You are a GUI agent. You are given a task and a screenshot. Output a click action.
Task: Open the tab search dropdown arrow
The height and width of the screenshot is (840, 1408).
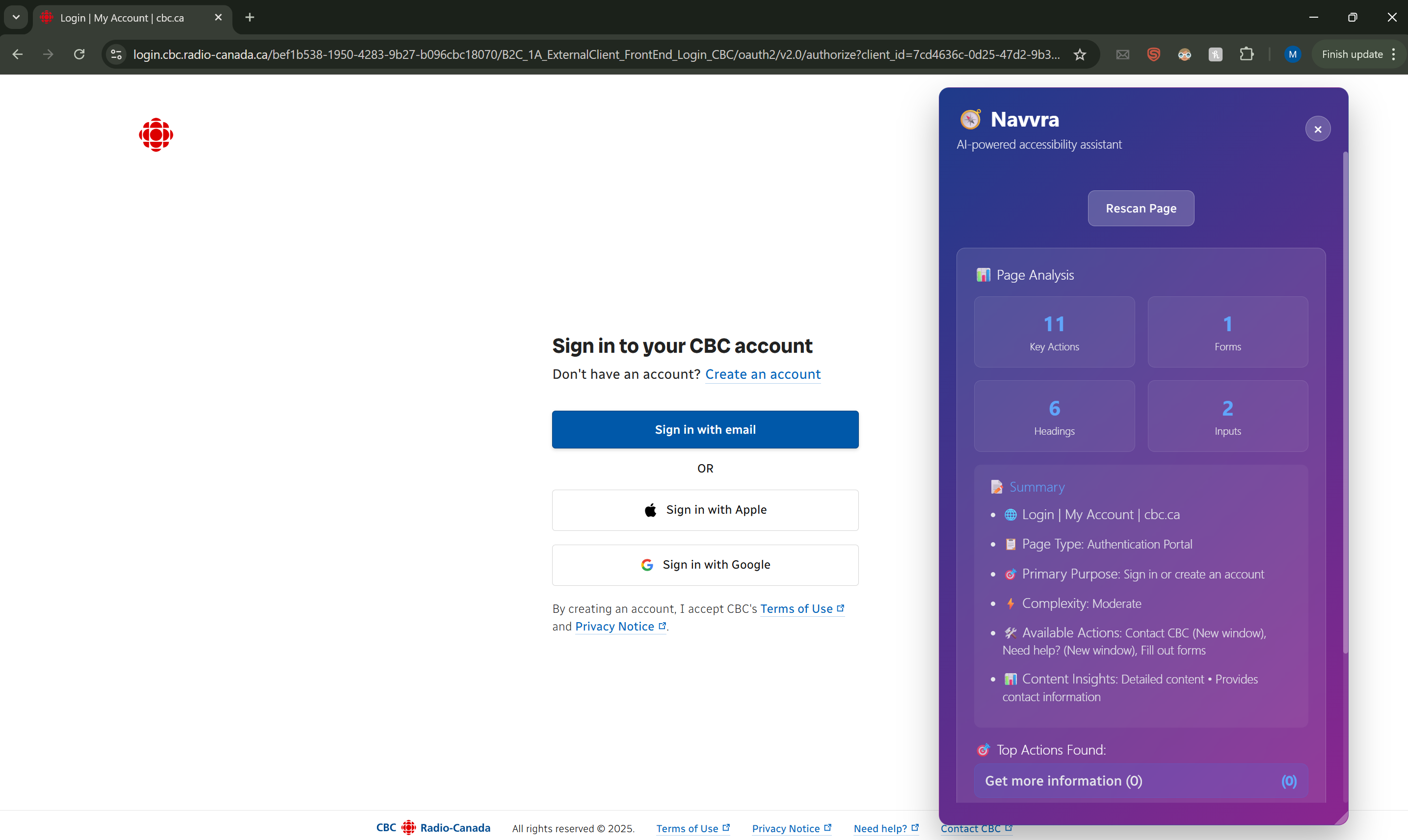[x=16, y=17]
